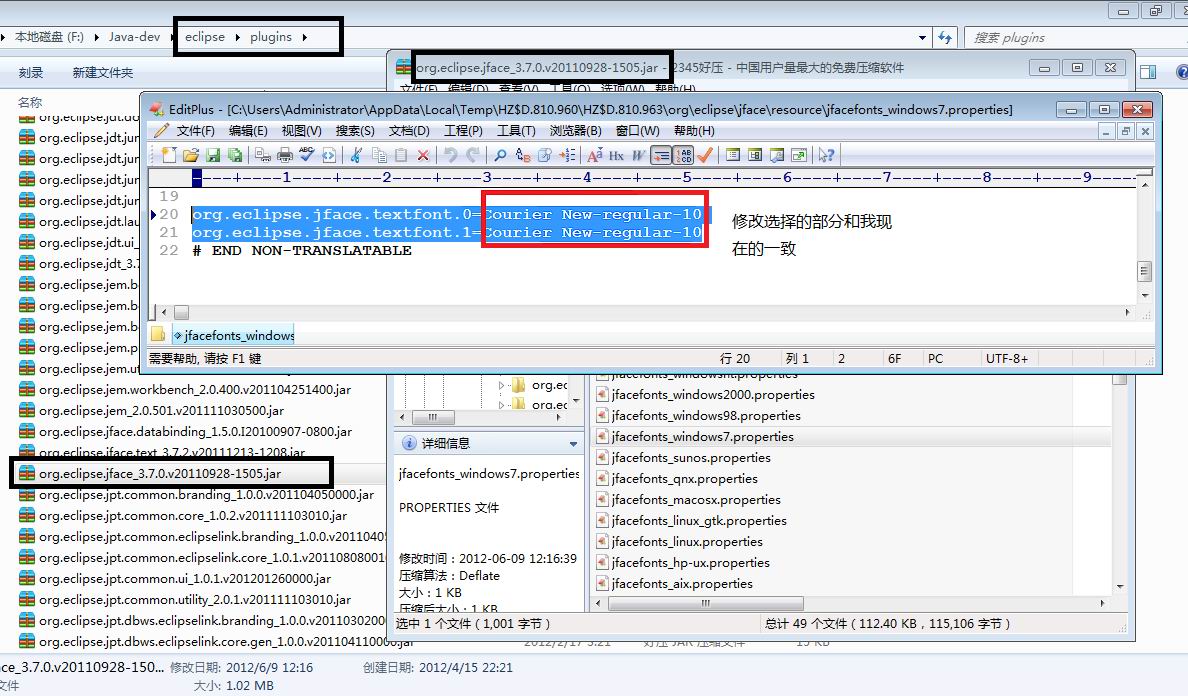This screenshot has height=696, width=1188.
Task: Toggle line numbers display button
Action: point(683,155)
